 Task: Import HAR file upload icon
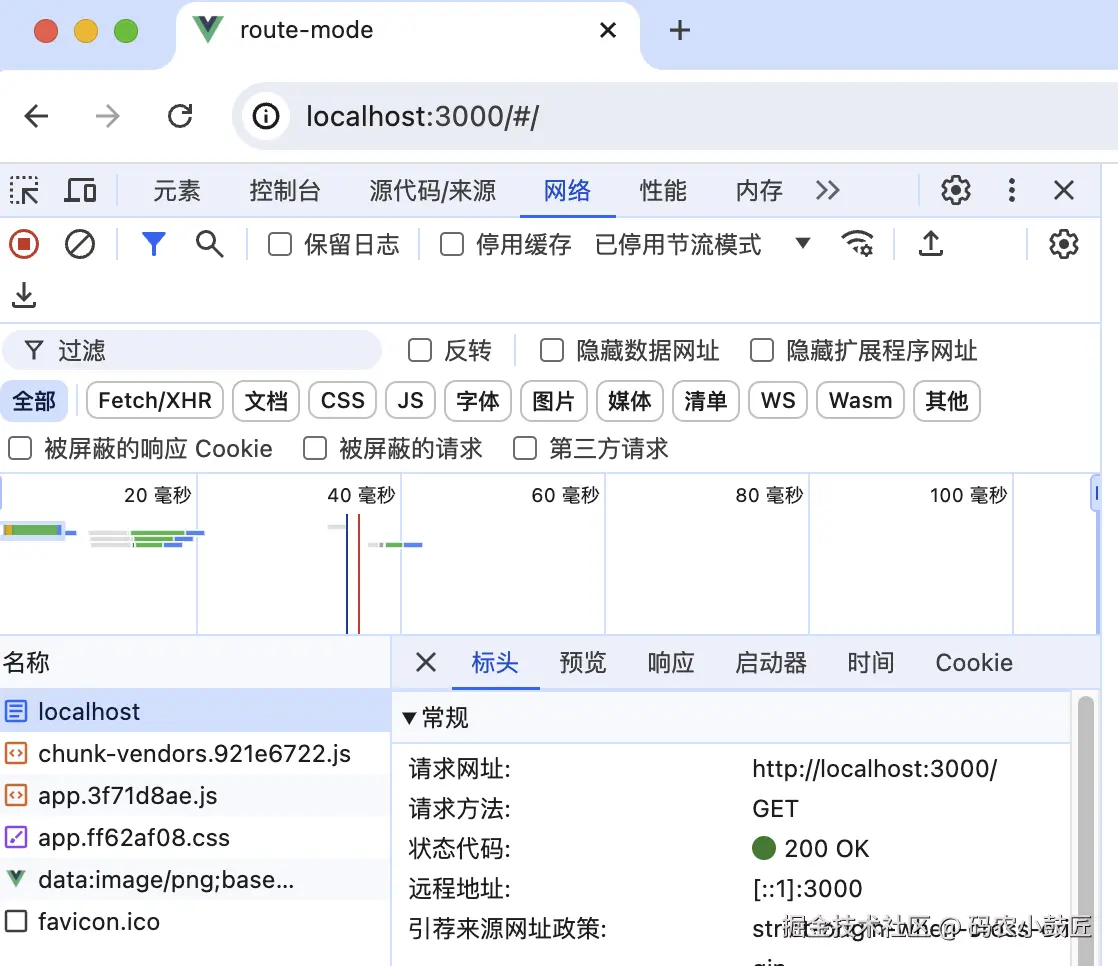pyautogui.click(x=930, y=244)
